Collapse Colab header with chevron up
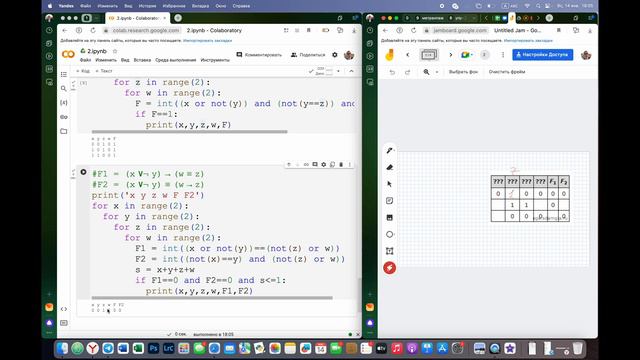 pos(351,71)
